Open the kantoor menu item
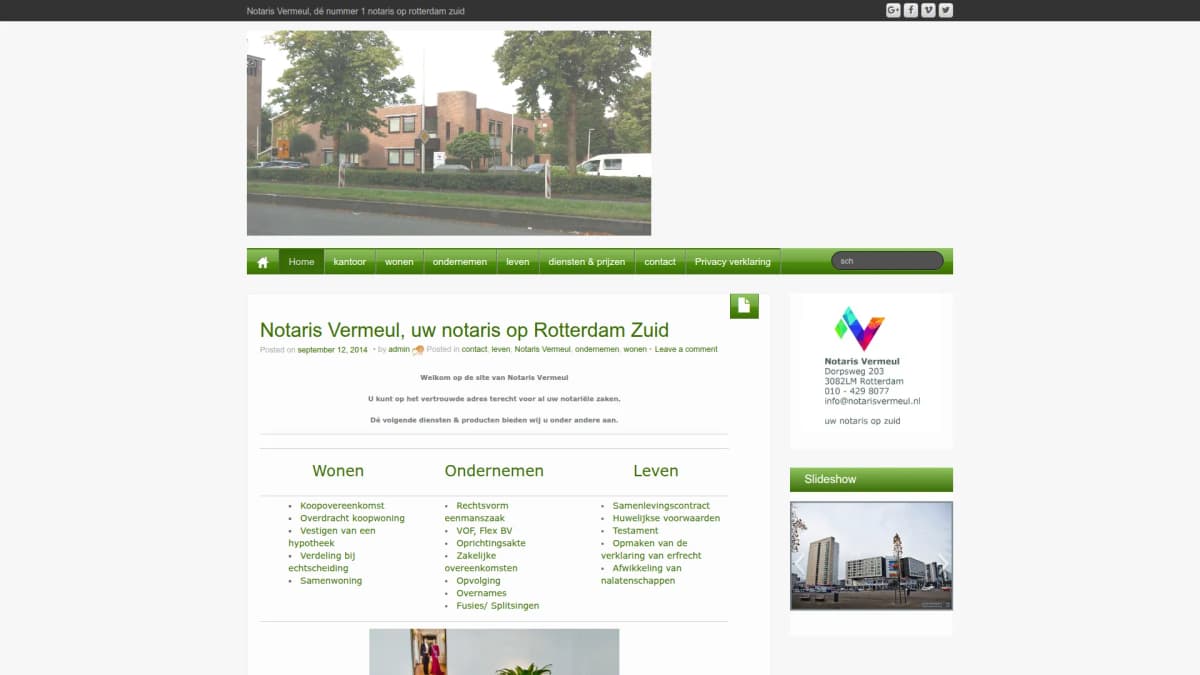 point(349,261)
